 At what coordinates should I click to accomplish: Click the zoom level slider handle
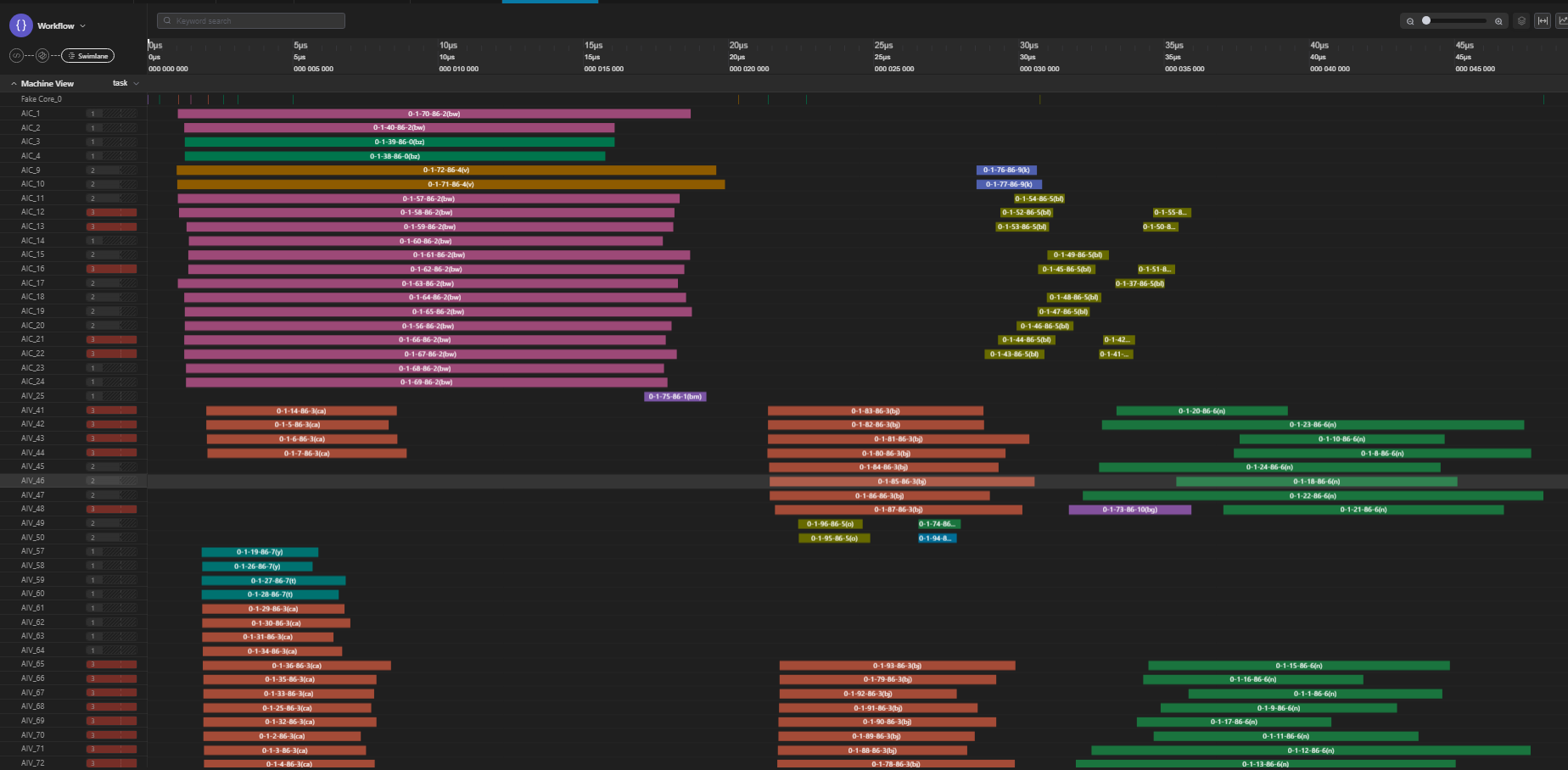(x=1426, y=21)
